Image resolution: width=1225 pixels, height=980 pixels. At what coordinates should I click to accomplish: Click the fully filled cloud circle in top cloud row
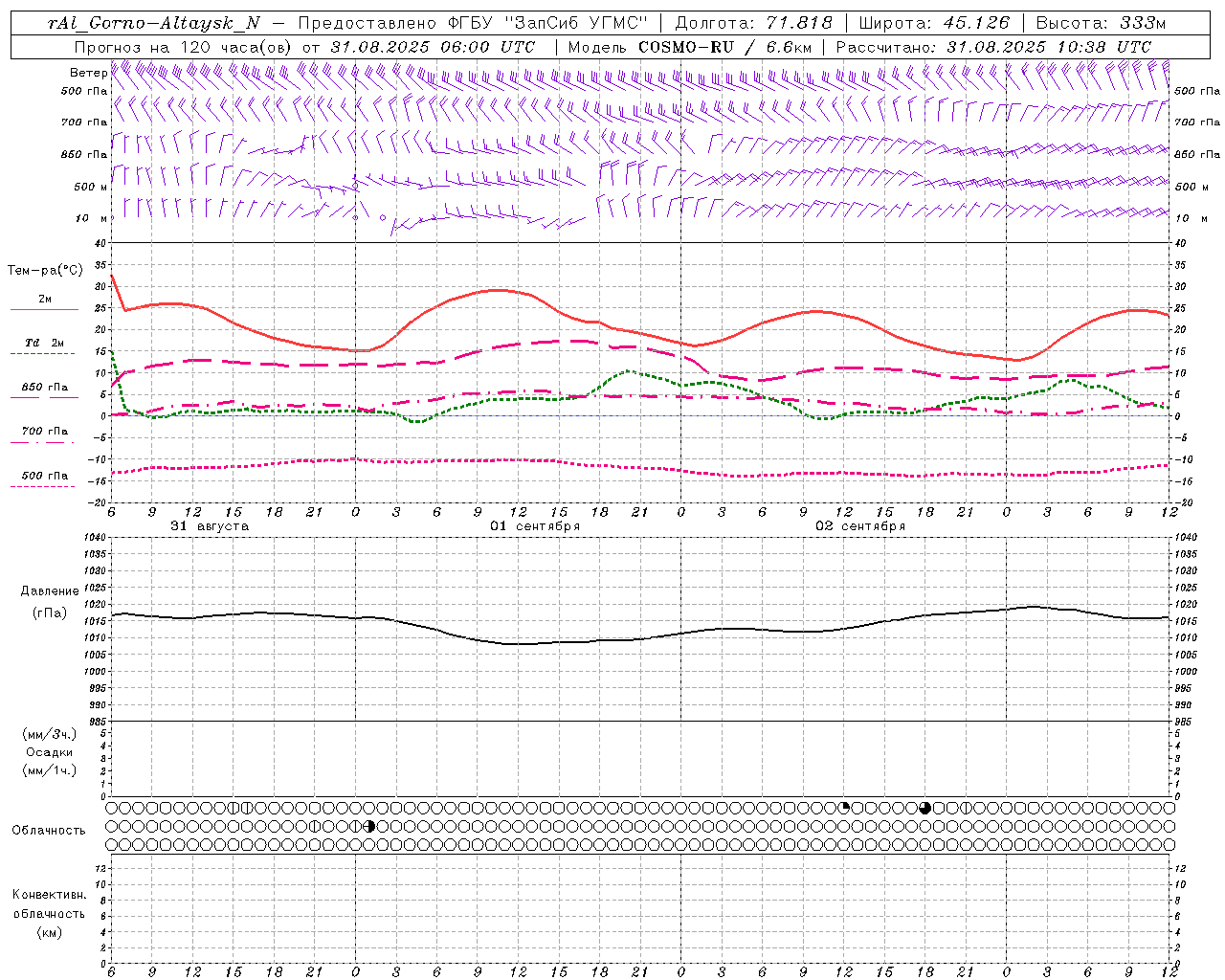[924, 808]
